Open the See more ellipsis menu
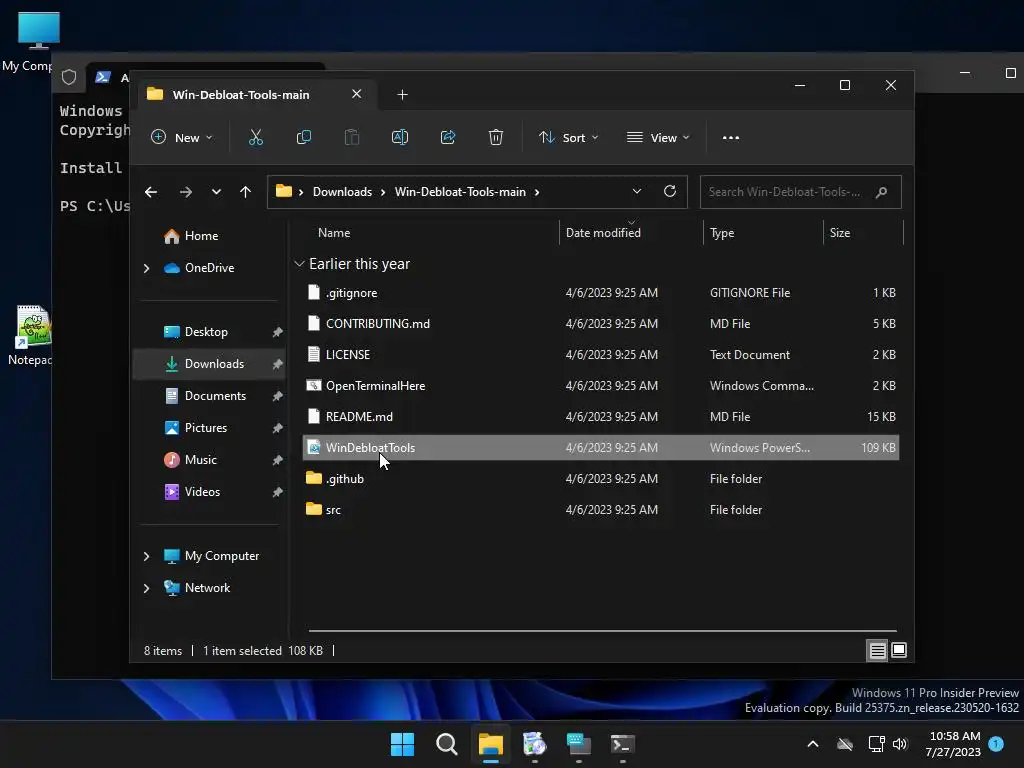Screen dimensions: 1024x768 point(731,138)
